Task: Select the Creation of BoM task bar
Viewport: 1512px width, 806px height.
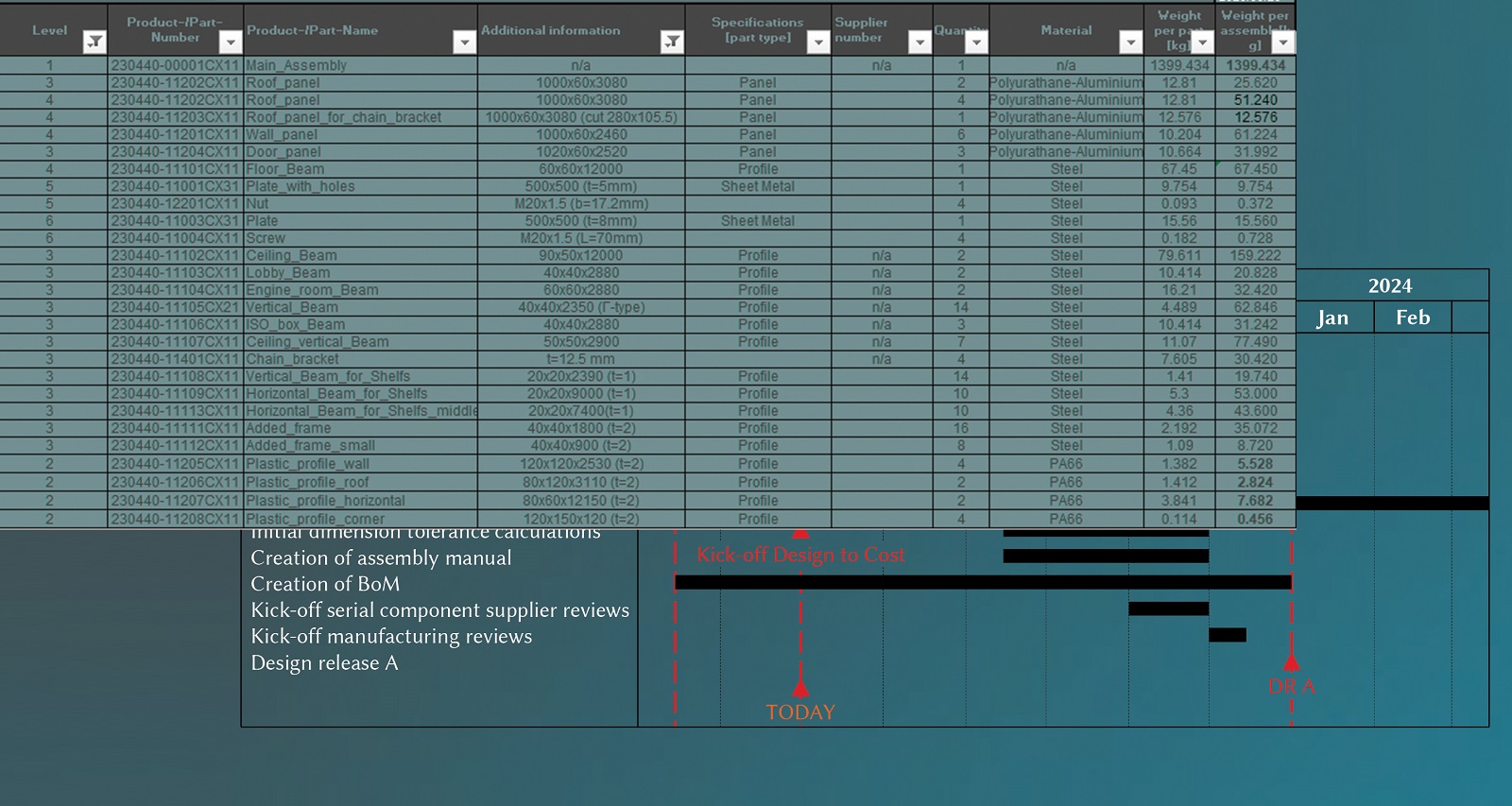Action: click(x=983, y=582)
